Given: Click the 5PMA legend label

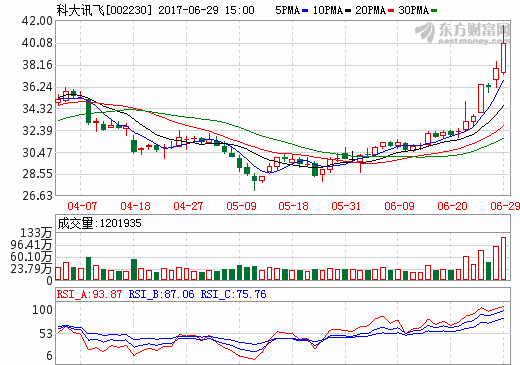Looking at the screenshot, I should pyautogui.click(x=288, y=10).
